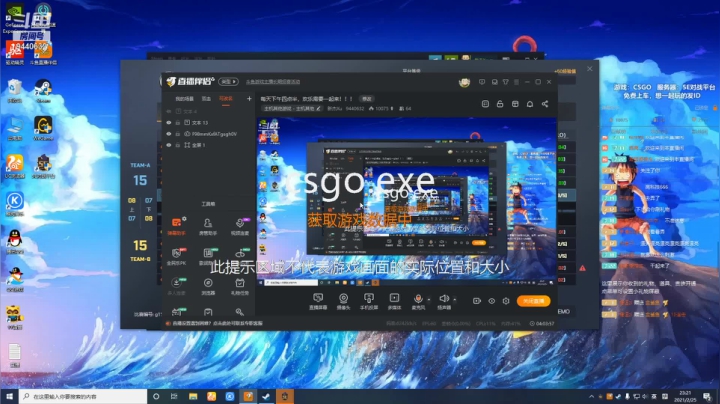Click the csgo.exe game capture preview

coord(407,202)
